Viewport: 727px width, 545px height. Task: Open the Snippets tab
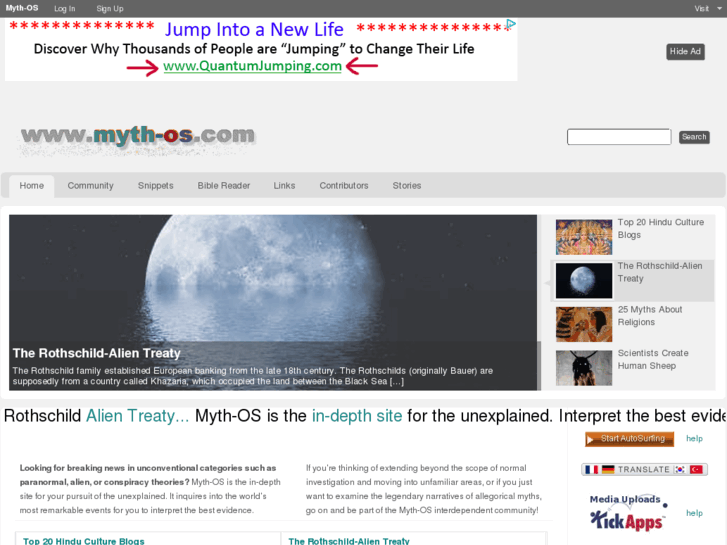pos(155,186)
